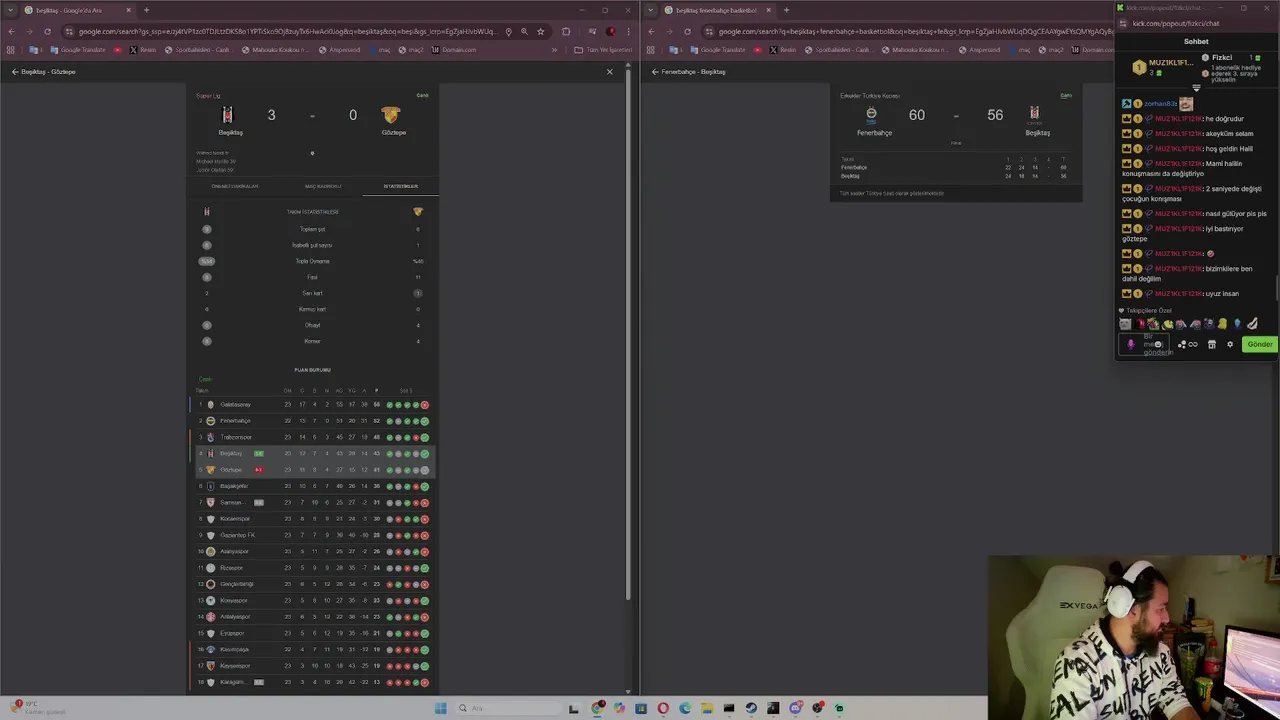The height and width of the screenshot is (720, 1280).
Task: Open the left browser's profile avatar
Action: coord(610,31)
